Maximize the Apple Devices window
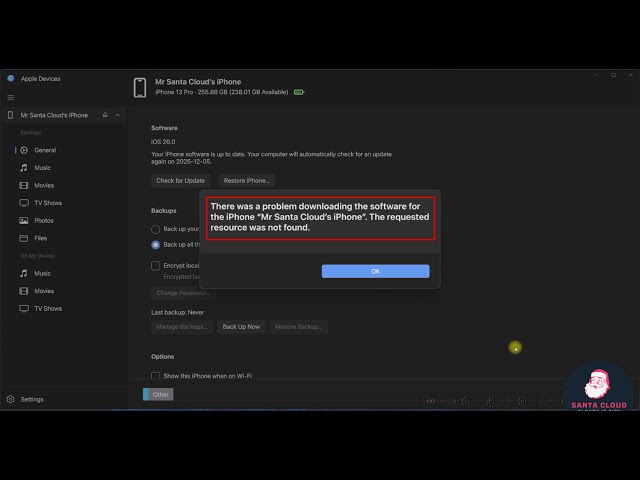640x480 pixels. point(613,75)
